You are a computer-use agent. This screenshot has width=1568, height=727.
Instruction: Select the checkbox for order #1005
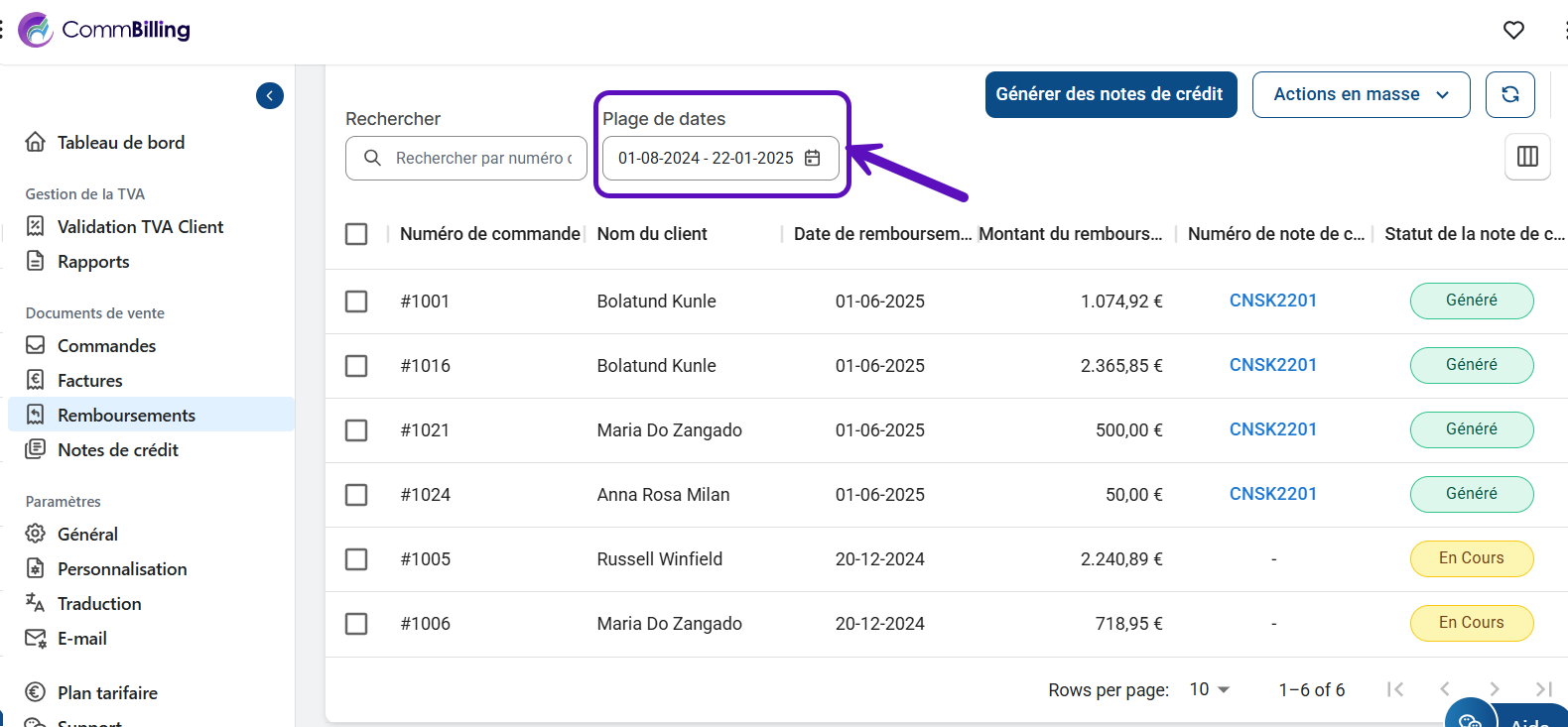click(356, 559)
